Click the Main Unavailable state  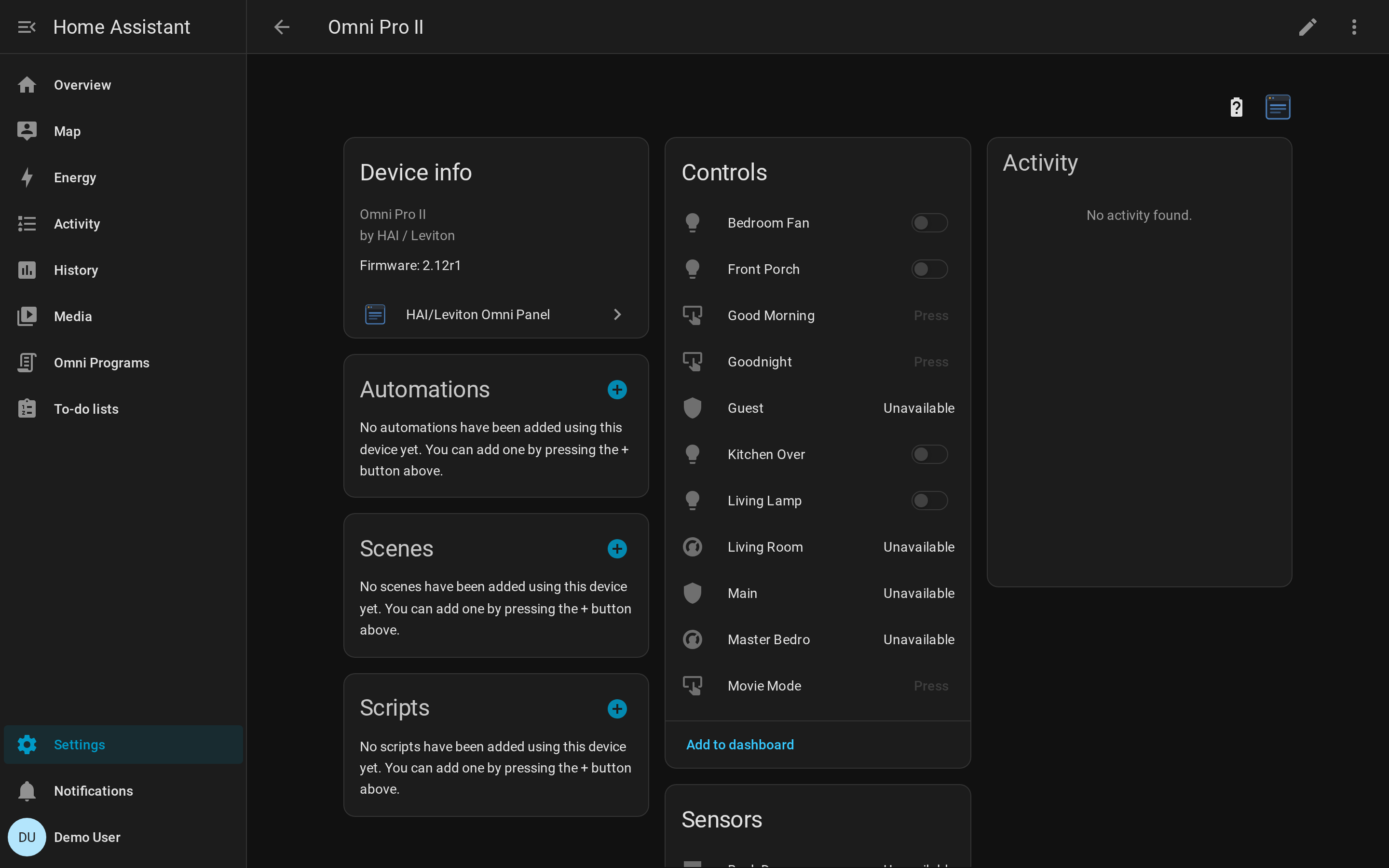(919, 593)
